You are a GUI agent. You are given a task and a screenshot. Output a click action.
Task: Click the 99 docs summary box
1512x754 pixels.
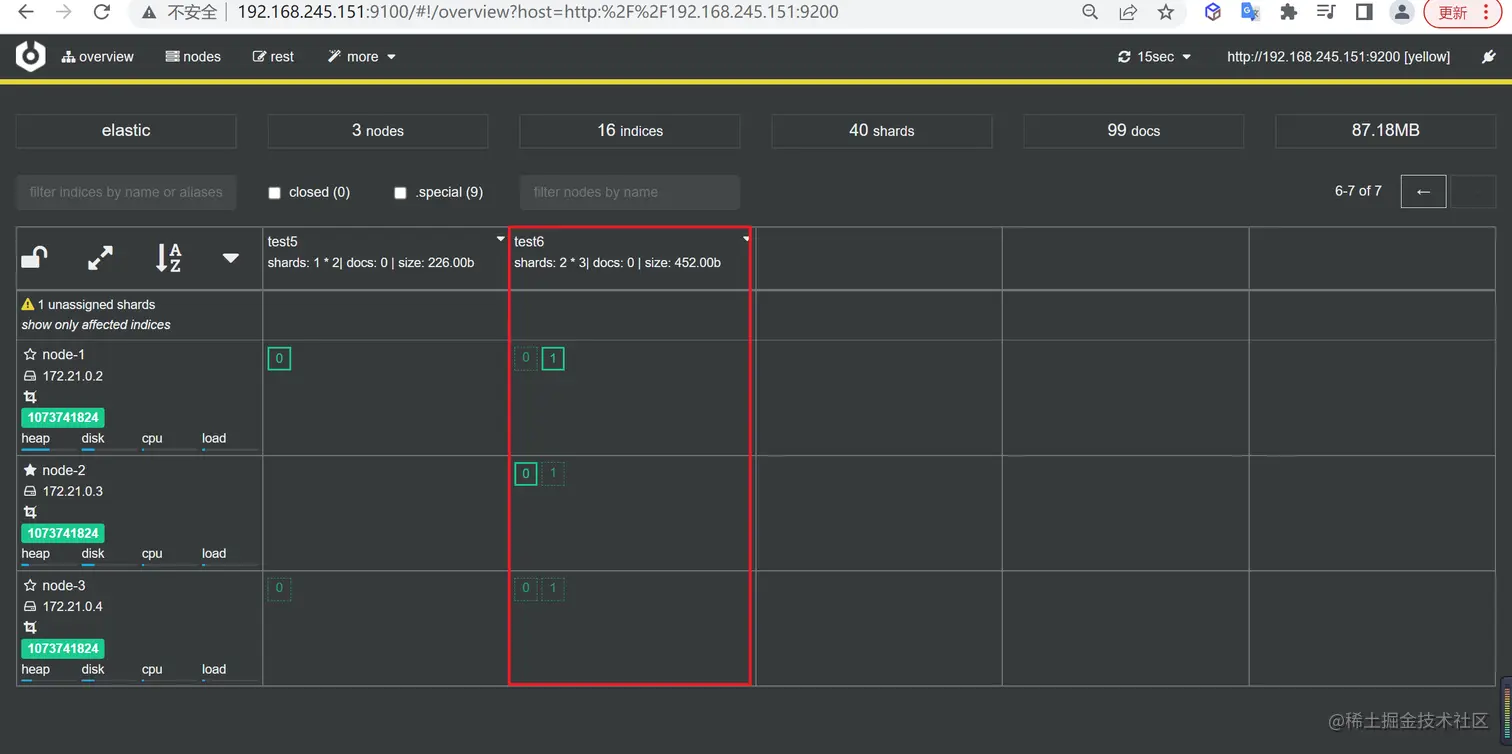[x=1134, y=131]
